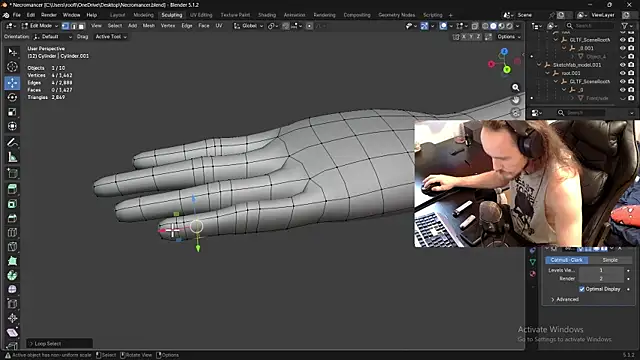Select the Extrude Region tool
Screen dimensions: 640x360
pyautogui.click(x=12, y=189)
